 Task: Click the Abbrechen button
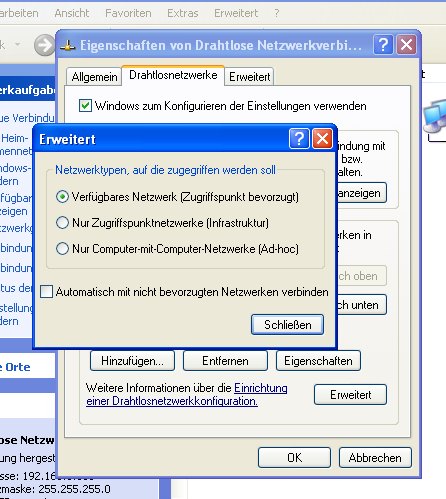[x=375, y=458]
